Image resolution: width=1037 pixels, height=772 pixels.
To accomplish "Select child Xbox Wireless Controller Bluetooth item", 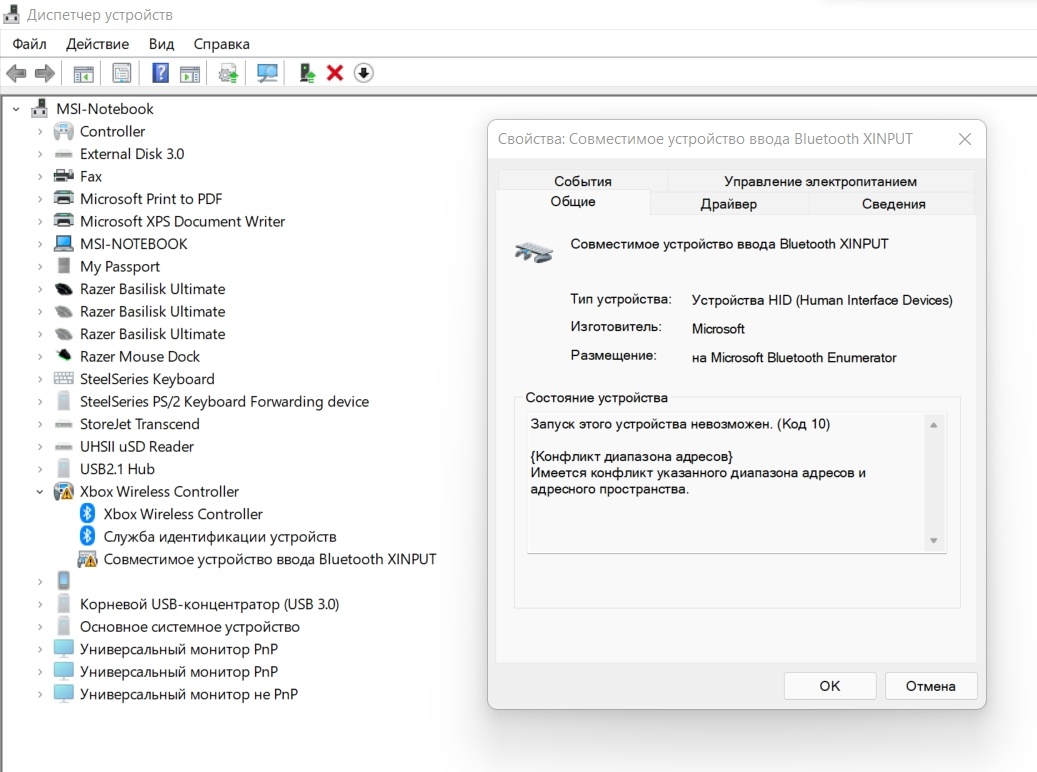I will pos(183,514).
